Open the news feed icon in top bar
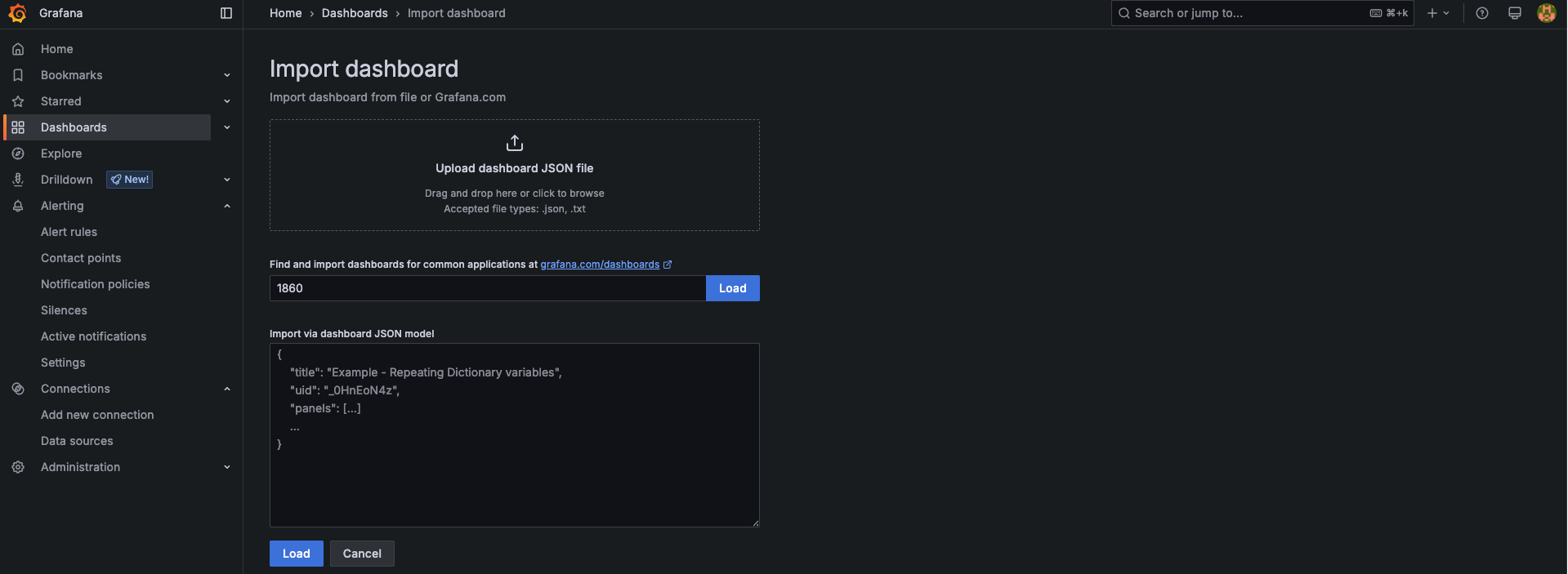1568x574 pixels. point(1515,13)
